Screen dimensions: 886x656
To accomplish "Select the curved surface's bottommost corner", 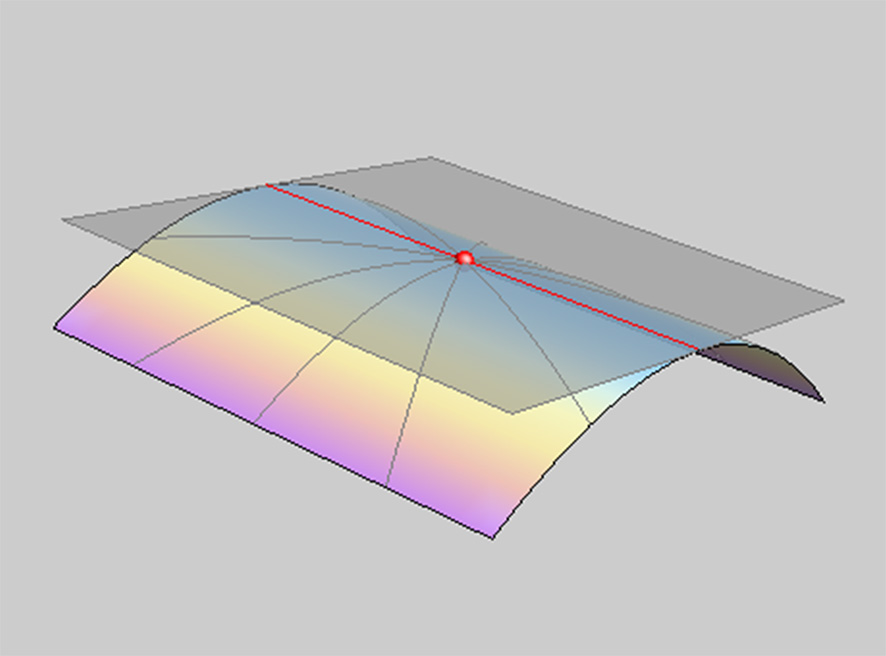I will point(493,538).
